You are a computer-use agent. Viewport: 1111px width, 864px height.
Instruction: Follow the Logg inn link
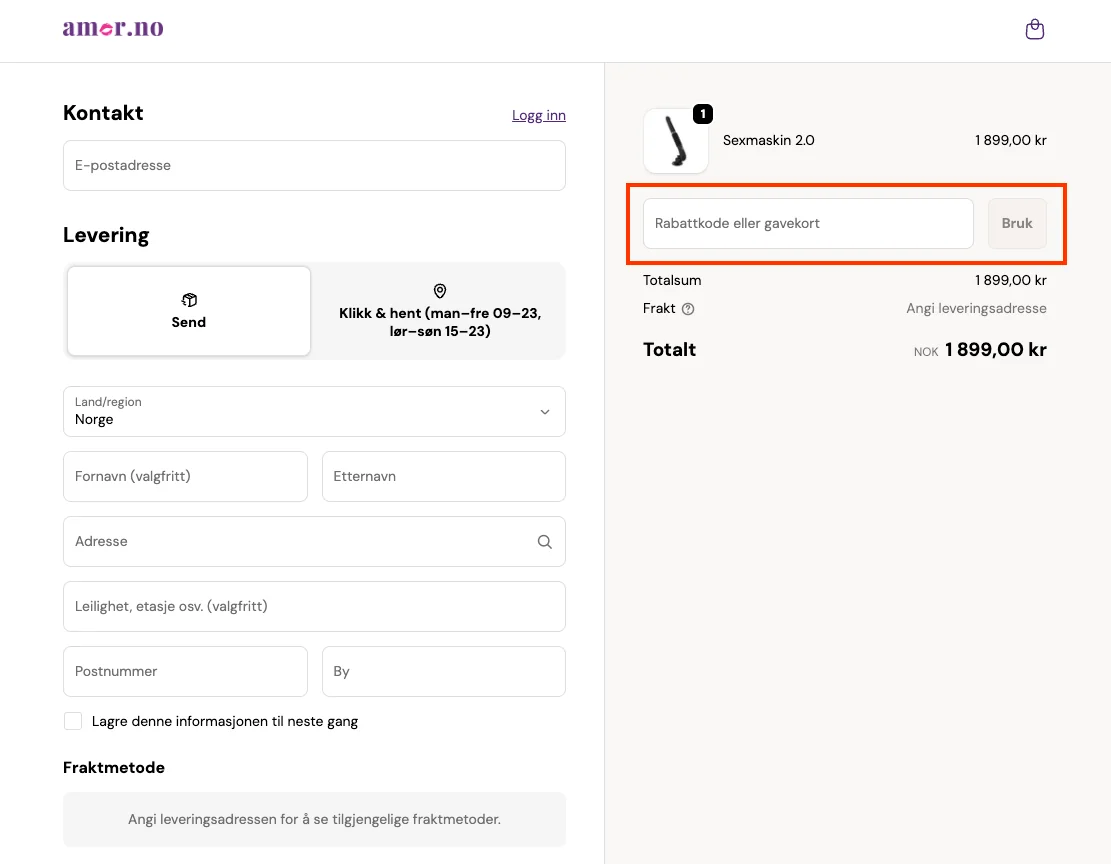(x=538, y=115)
